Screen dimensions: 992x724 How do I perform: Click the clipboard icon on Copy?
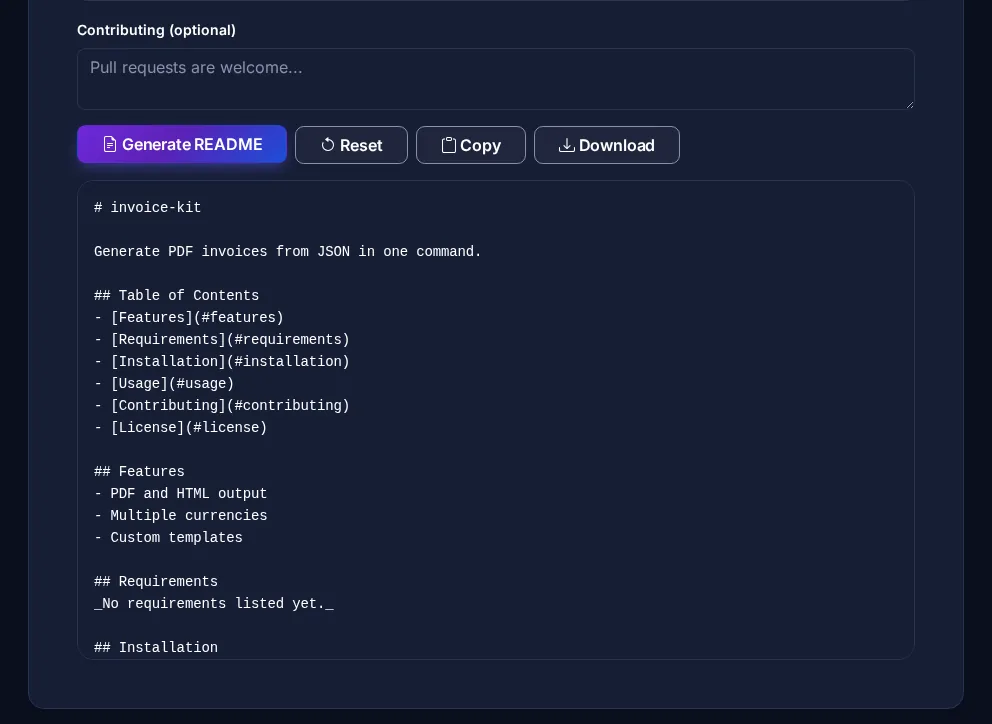click(x=449, y=145)
